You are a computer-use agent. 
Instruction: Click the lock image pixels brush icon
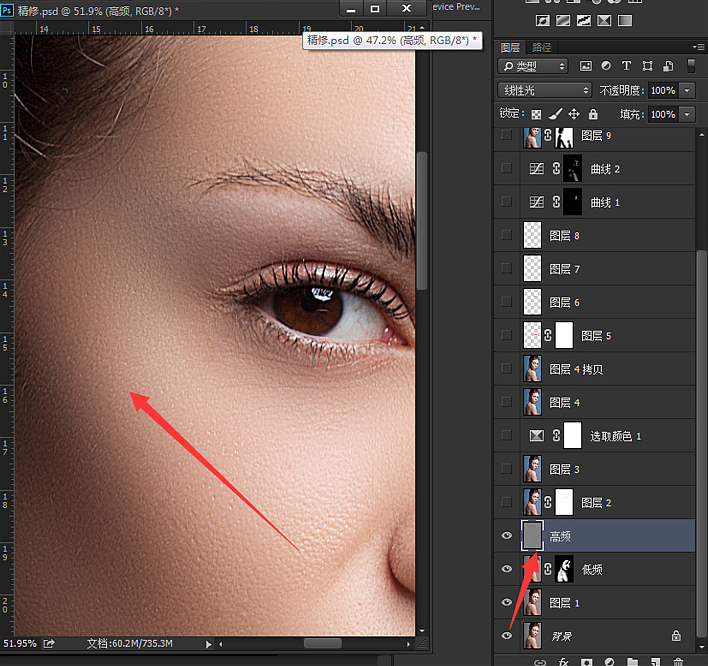coord(555,114)
